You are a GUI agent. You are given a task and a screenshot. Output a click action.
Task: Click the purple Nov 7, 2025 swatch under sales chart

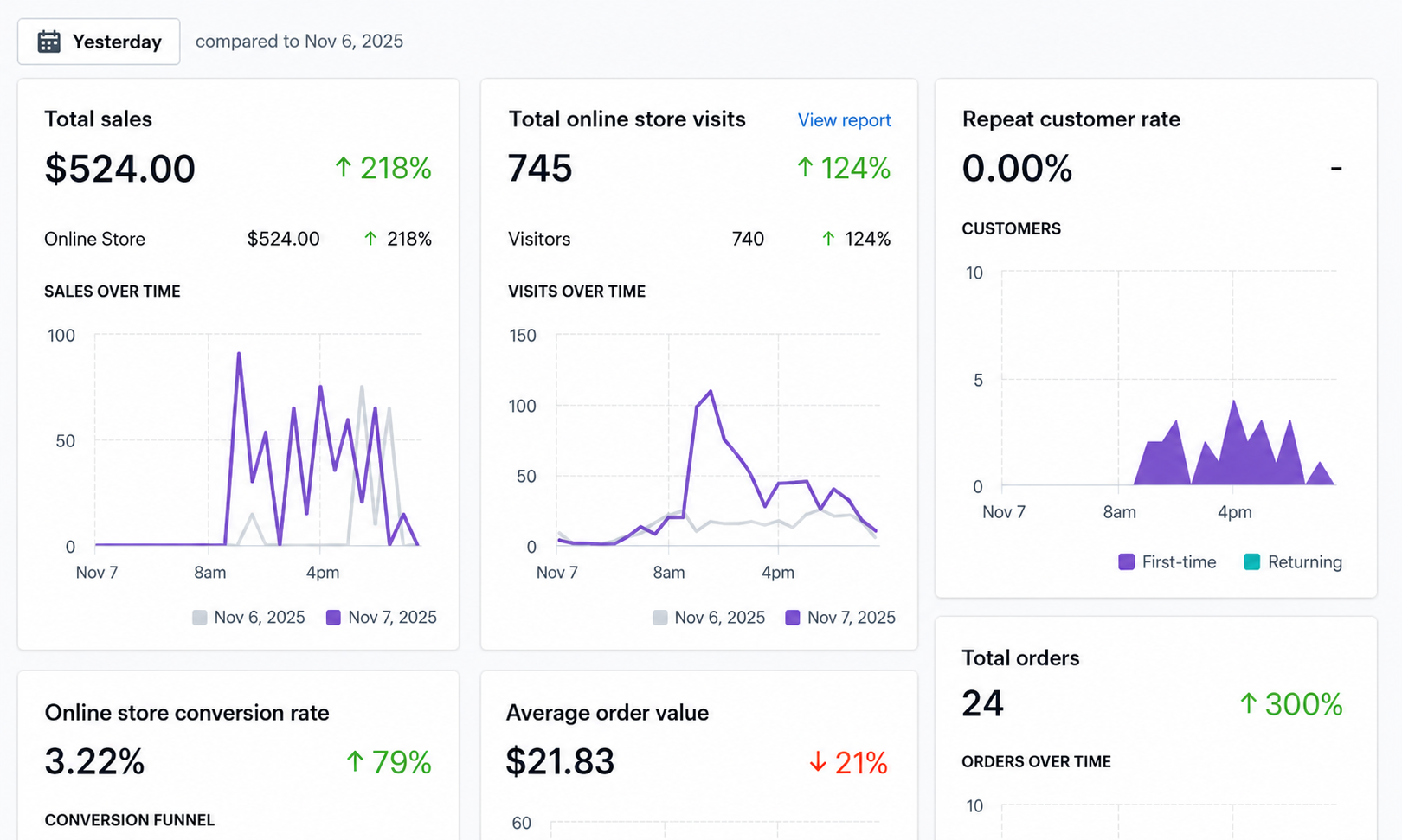click(333, 618)
